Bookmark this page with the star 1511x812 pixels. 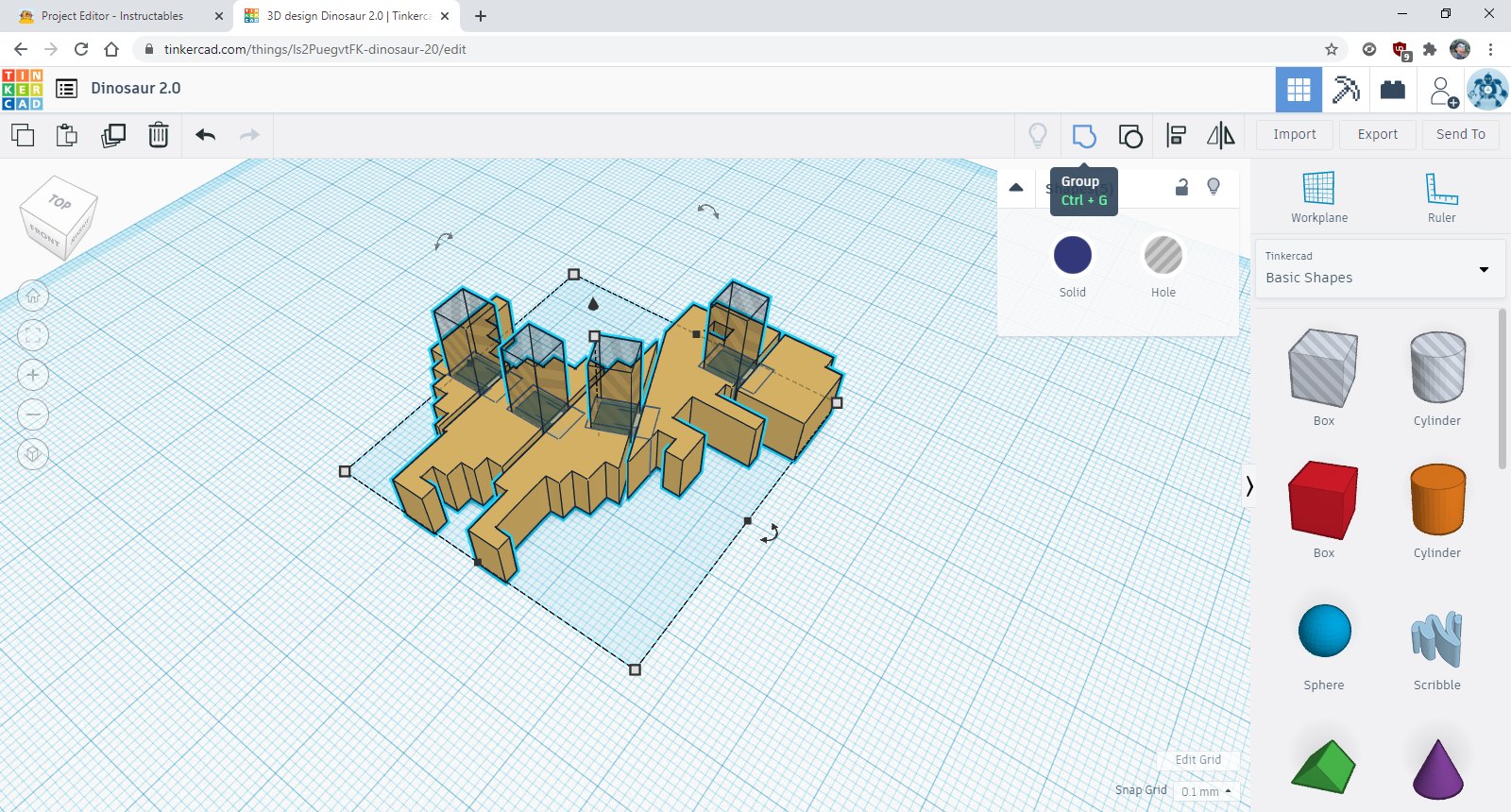tap(1332, 49)
